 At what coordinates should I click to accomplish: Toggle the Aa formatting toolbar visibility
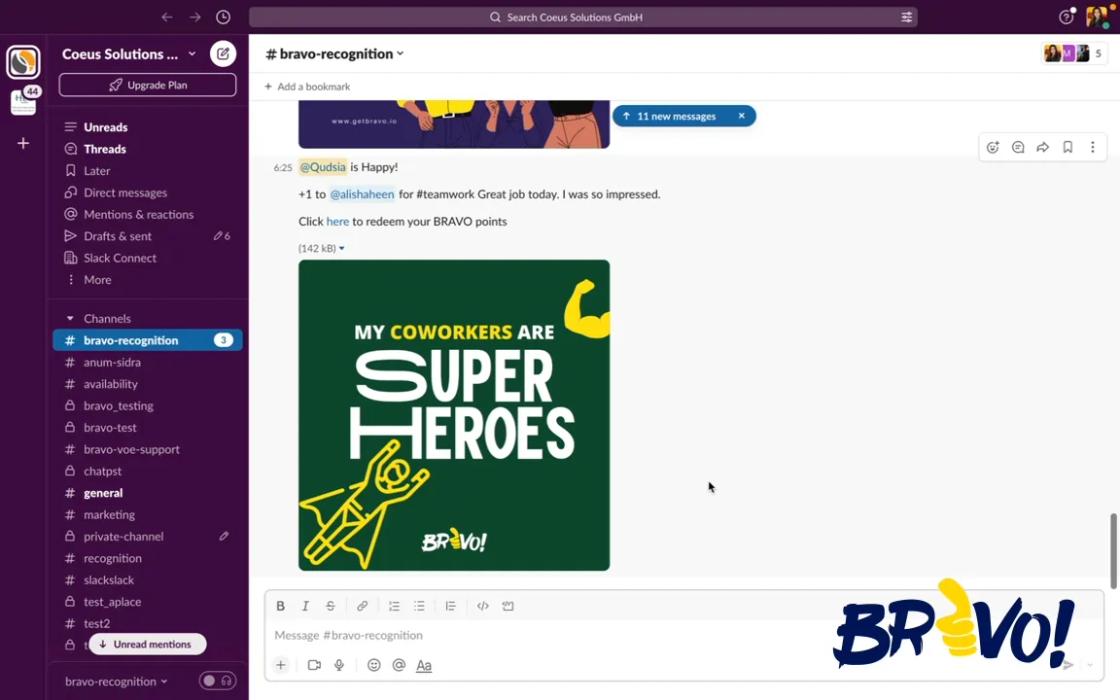(424, 665)
